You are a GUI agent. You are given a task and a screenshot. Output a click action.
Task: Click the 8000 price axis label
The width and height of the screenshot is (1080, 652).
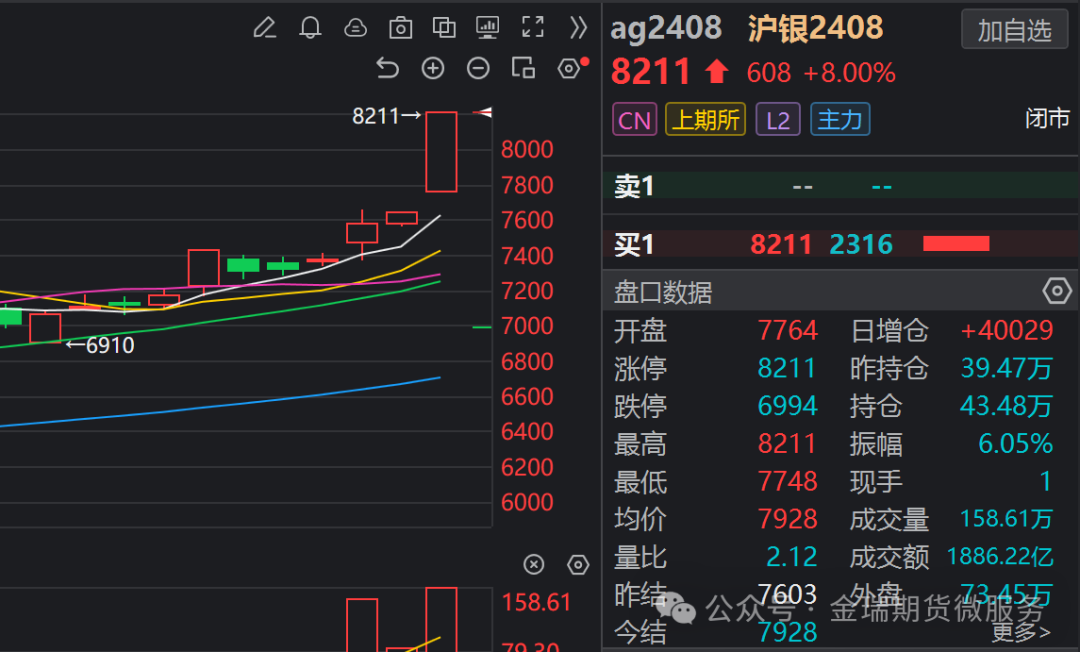click(x=527, y=149)
